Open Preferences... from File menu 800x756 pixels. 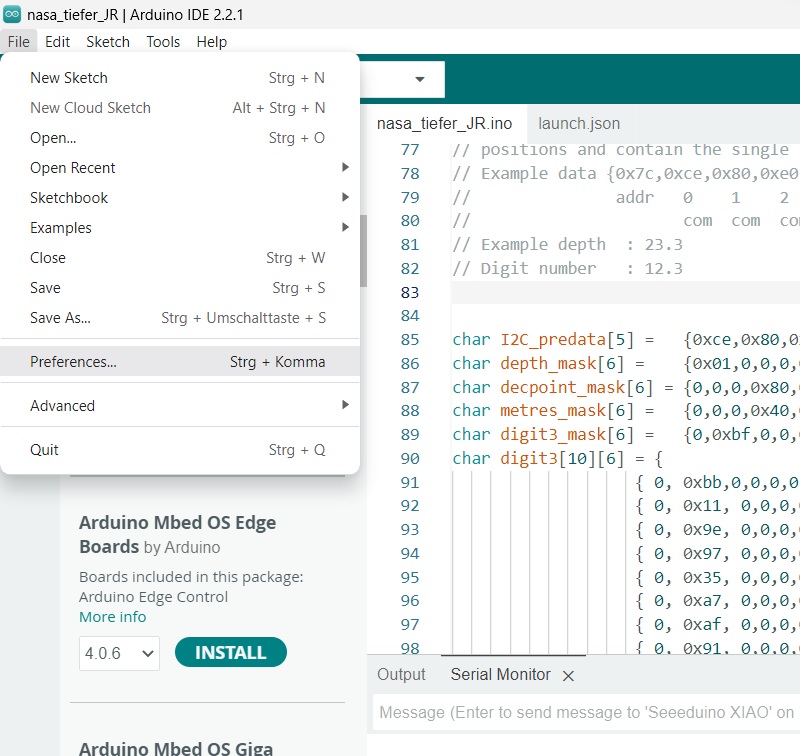178,362
